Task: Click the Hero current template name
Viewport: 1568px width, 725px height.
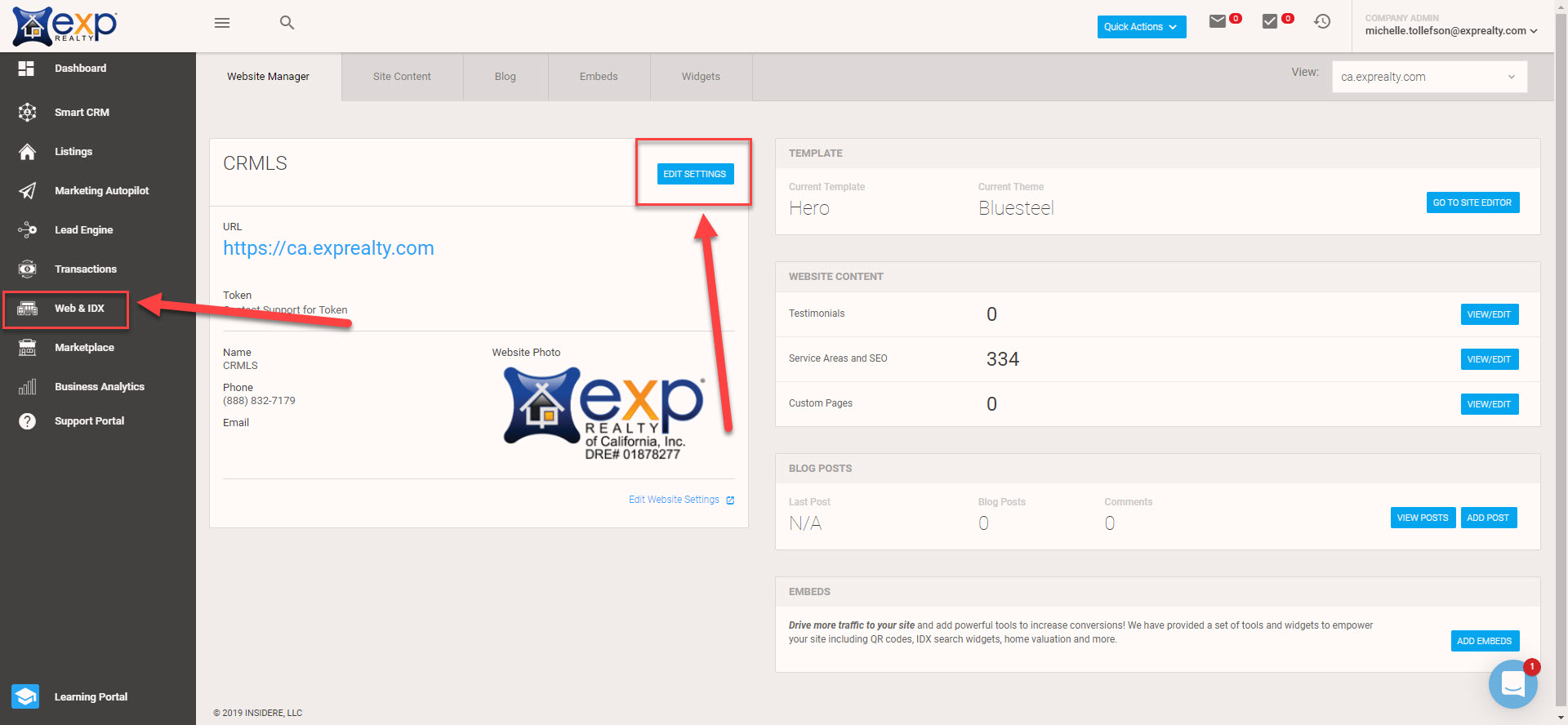Action: pyautogui.click(x=809, y=208)
